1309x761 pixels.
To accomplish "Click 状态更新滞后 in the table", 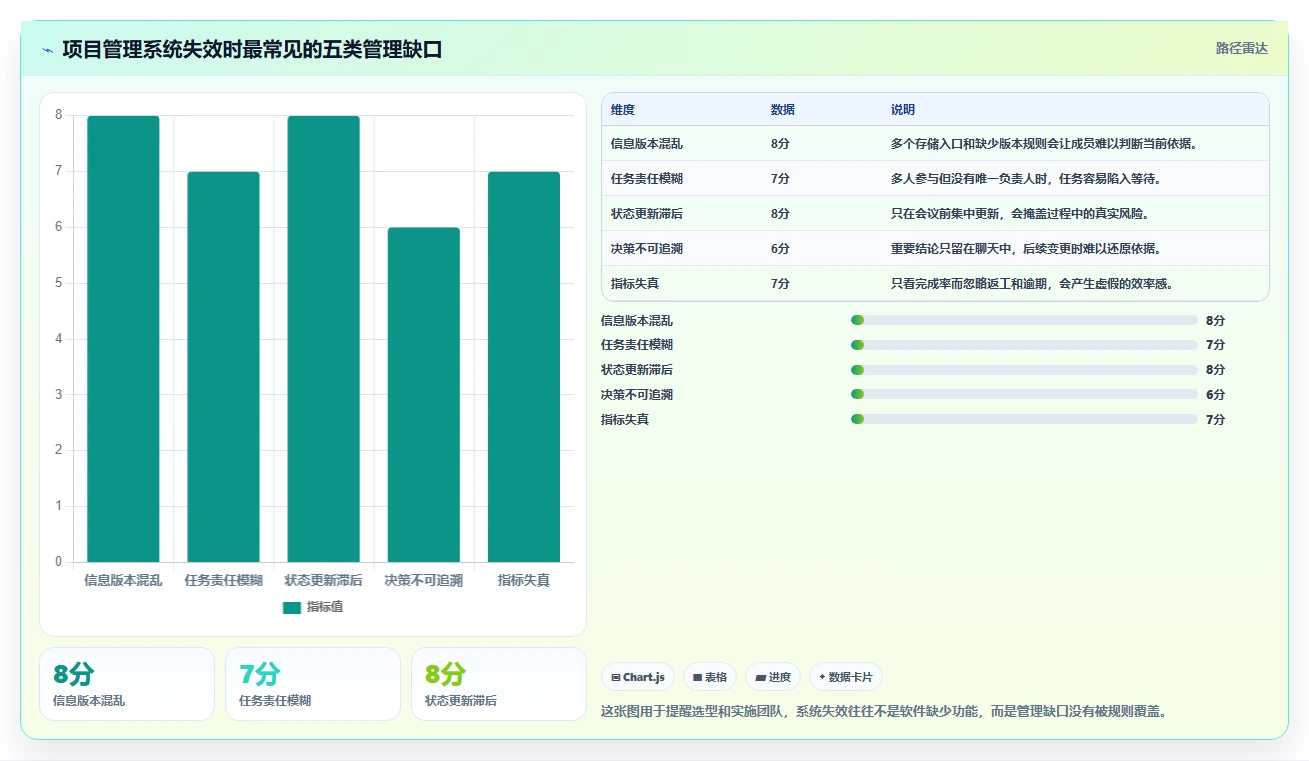I will 647,214.
